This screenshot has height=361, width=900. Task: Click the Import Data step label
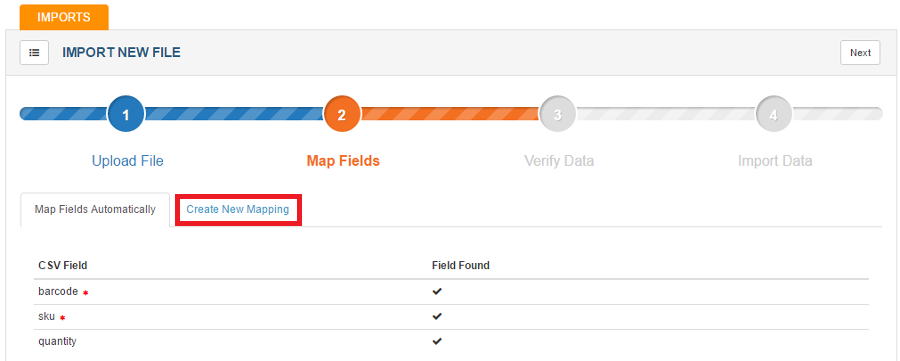[775, 161]
